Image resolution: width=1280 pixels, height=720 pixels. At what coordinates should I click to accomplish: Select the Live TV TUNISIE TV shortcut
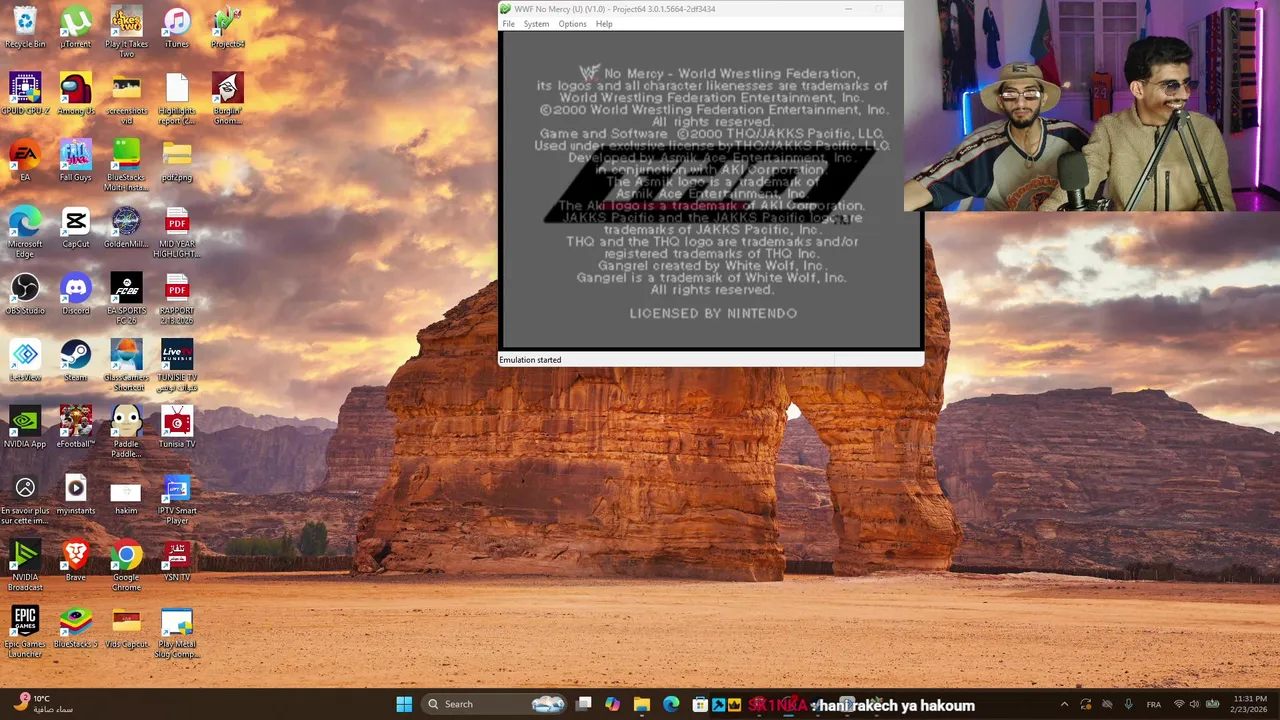coord(177,365)
